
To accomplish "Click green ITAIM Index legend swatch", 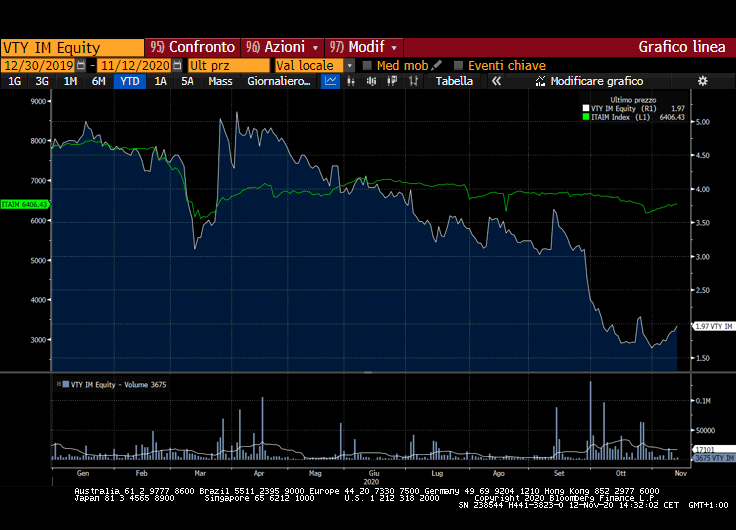I will [x=586, y=117].
